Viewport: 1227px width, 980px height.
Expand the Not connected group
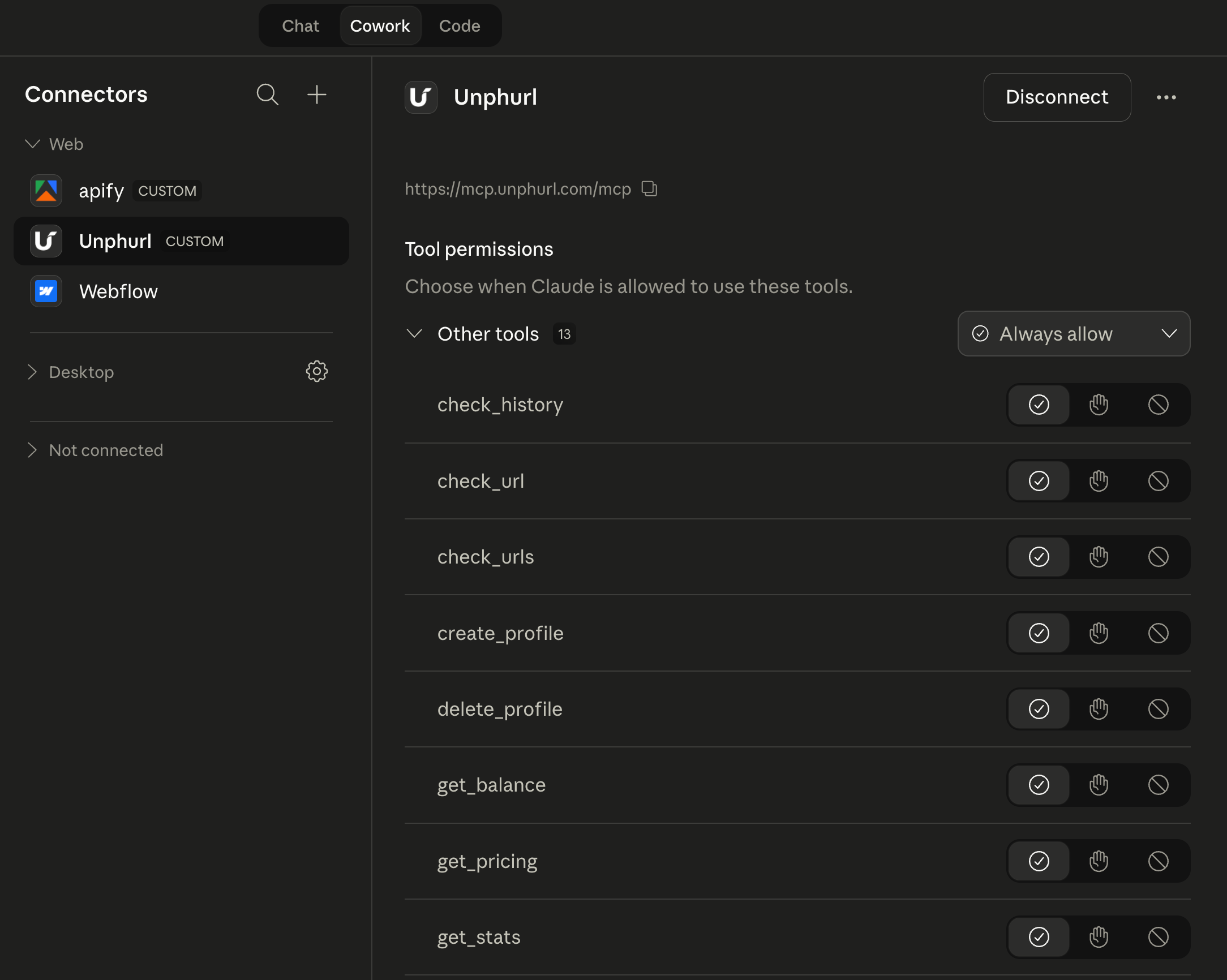pyautogui.click(x=32, y=450)
